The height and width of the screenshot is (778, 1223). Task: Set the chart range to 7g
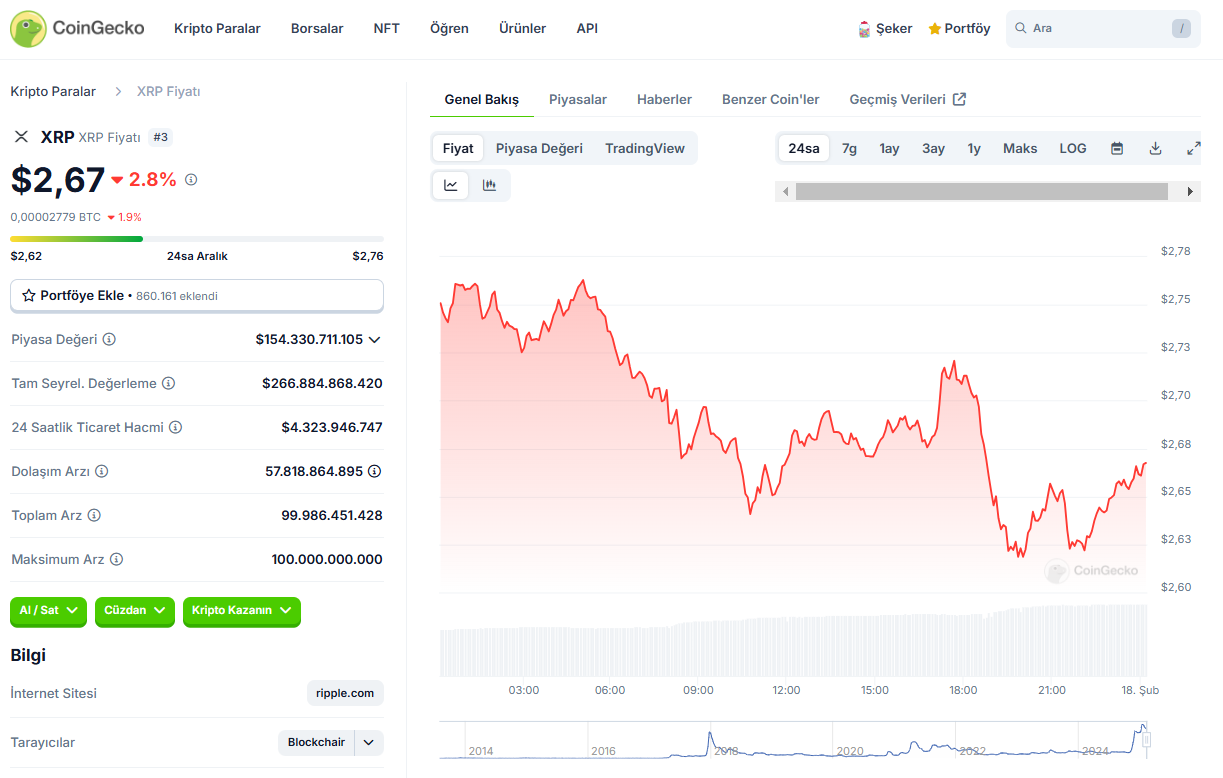tap(849, 148)
